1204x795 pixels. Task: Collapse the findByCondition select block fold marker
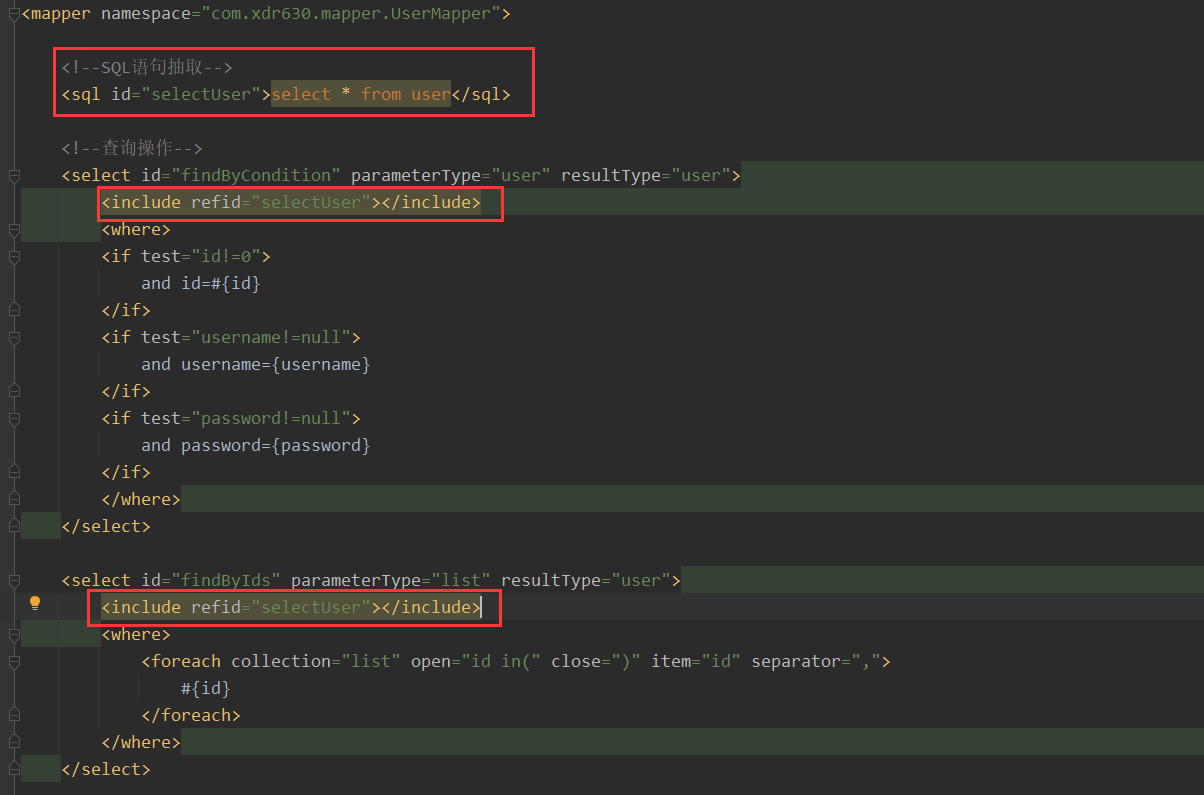tap(14, 176)
